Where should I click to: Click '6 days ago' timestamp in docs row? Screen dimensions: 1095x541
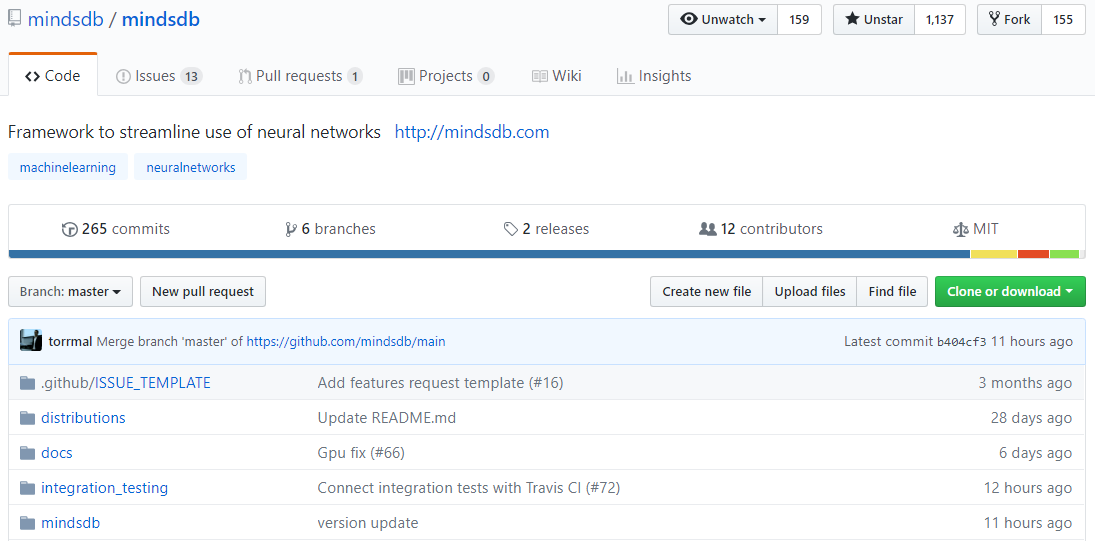1035,452
